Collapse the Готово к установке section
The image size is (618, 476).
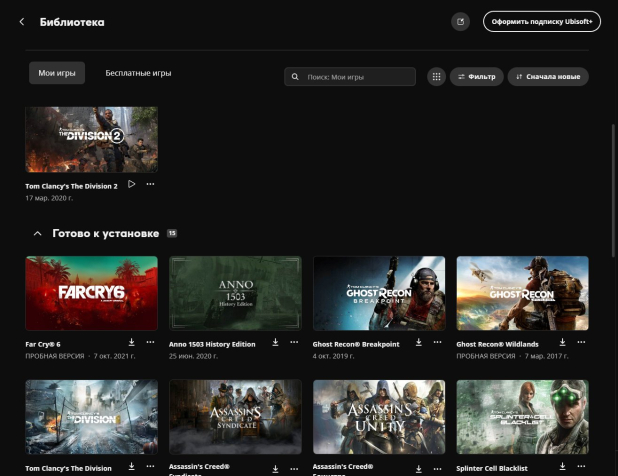[37, 234]
